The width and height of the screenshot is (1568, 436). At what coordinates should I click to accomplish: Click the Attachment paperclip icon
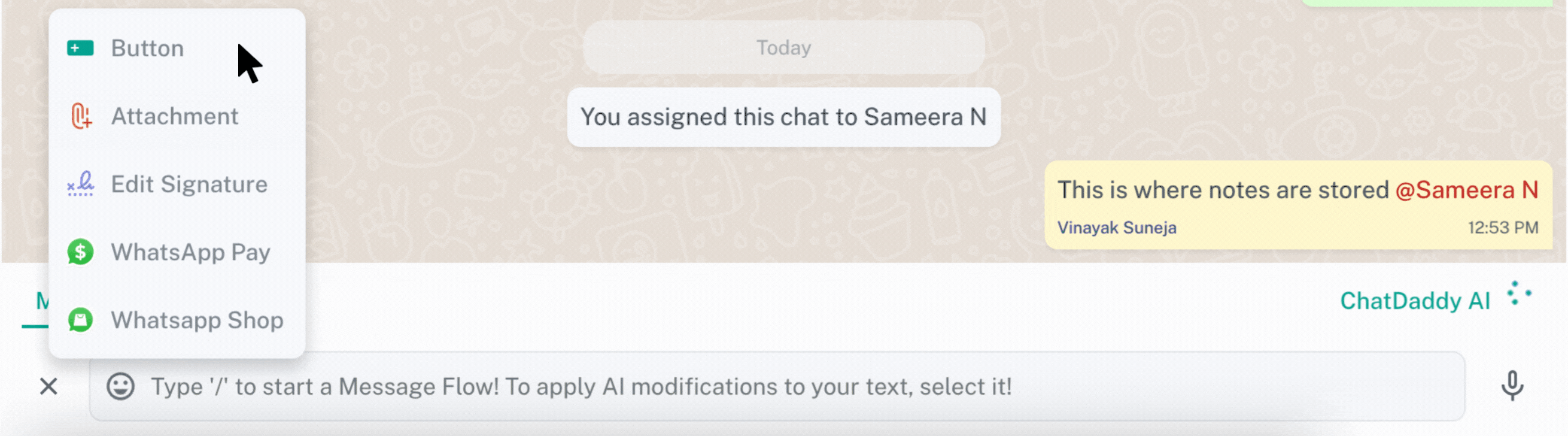click(81, 116)
